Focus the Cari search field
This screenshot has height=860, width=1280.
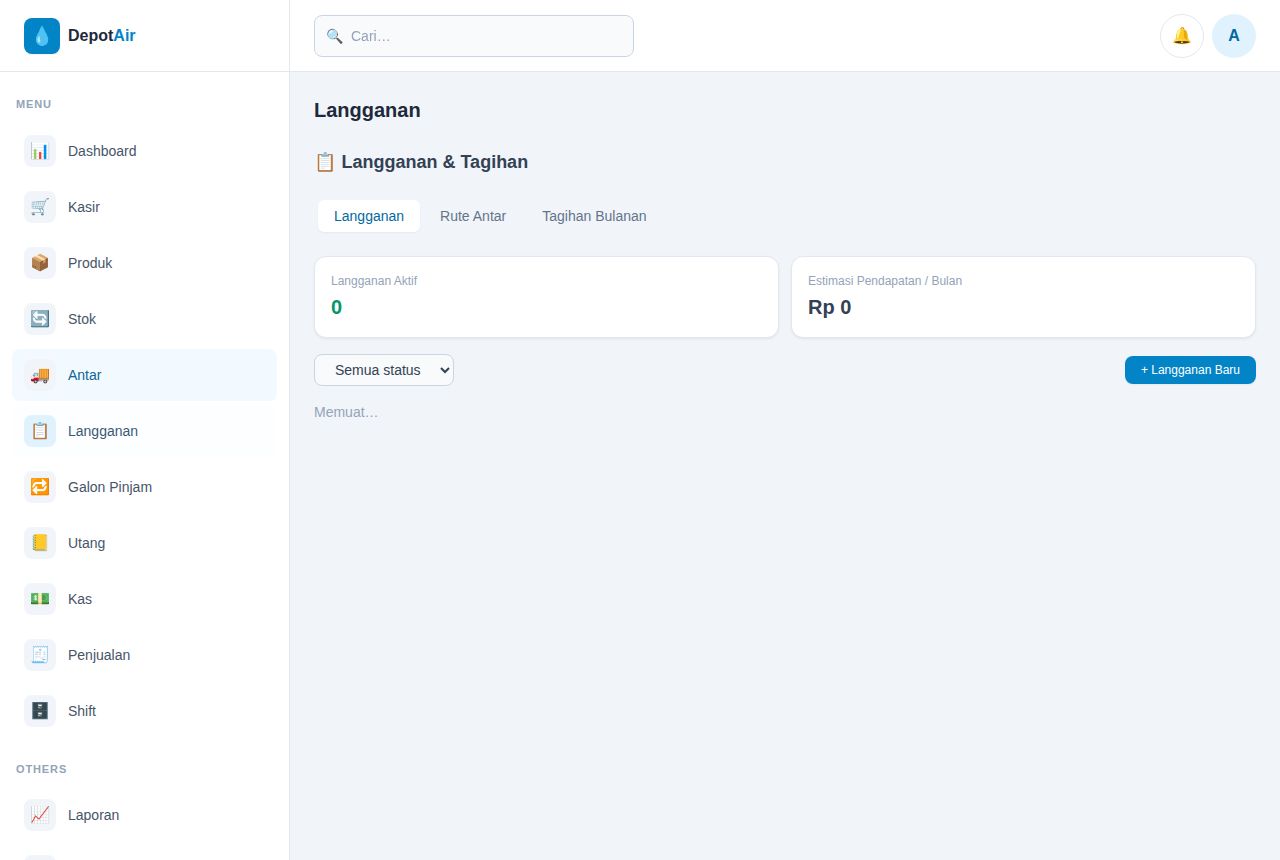click(x=474, y=36)
